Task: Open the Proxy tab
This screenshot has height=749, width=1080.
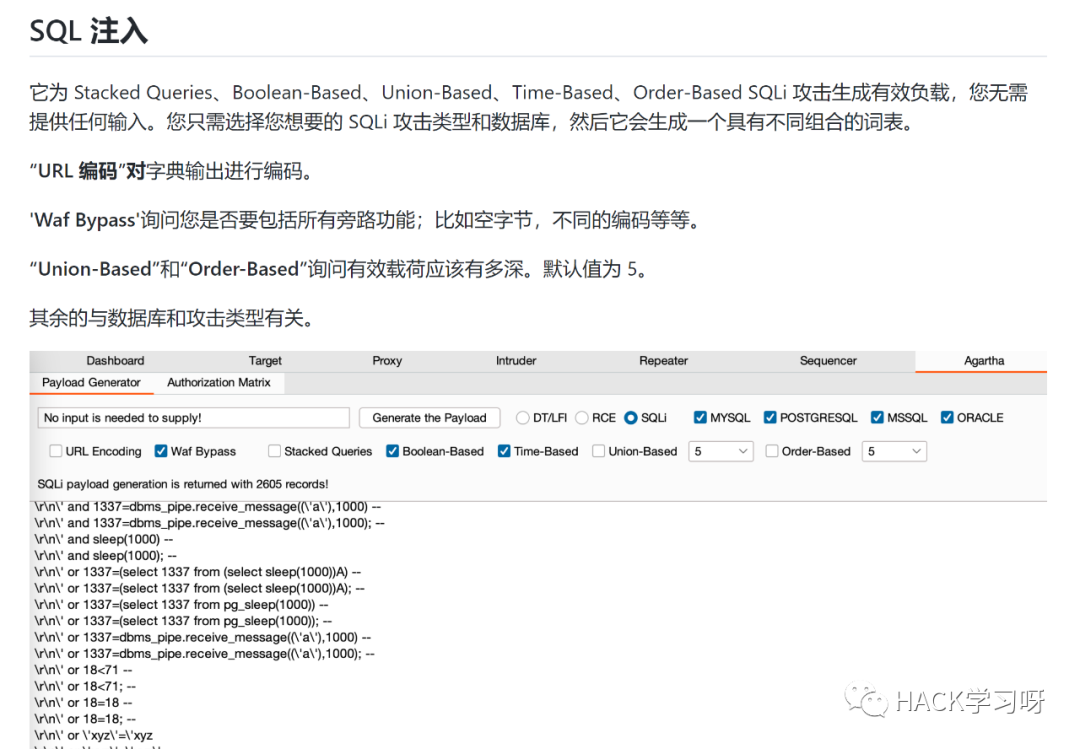Action: 387,360
